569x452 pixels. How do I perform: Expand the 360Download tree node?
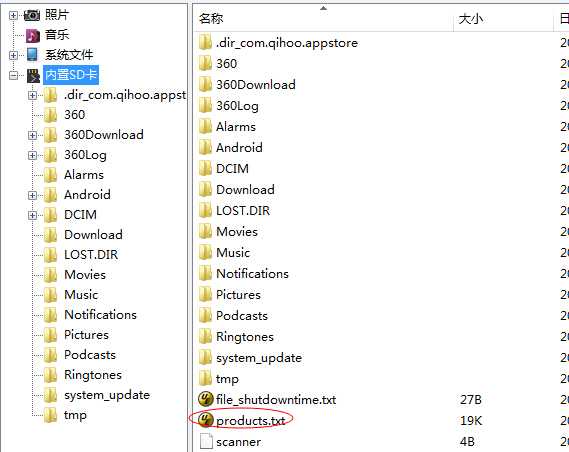(32, 135)
